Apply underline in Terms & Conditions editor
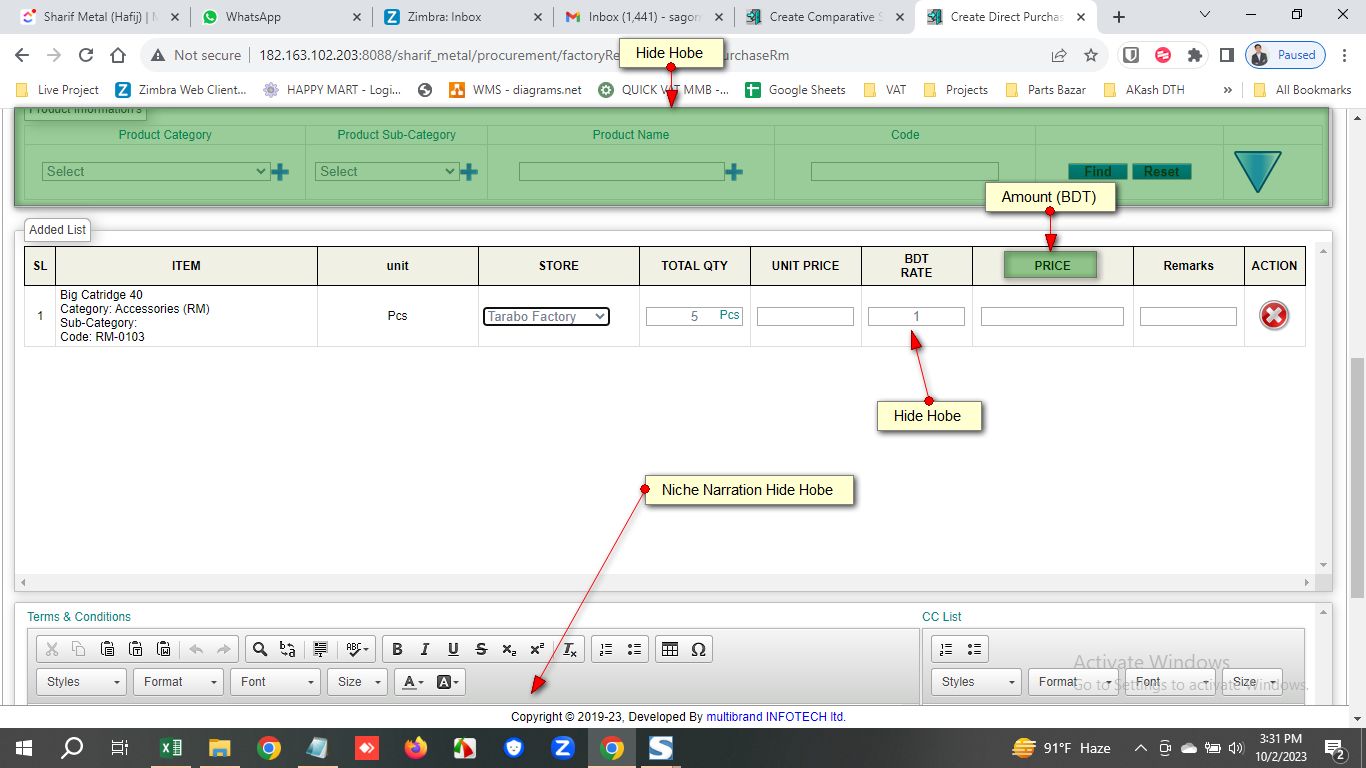Viewport: 1366px width, 768px height. coord(453,649)
